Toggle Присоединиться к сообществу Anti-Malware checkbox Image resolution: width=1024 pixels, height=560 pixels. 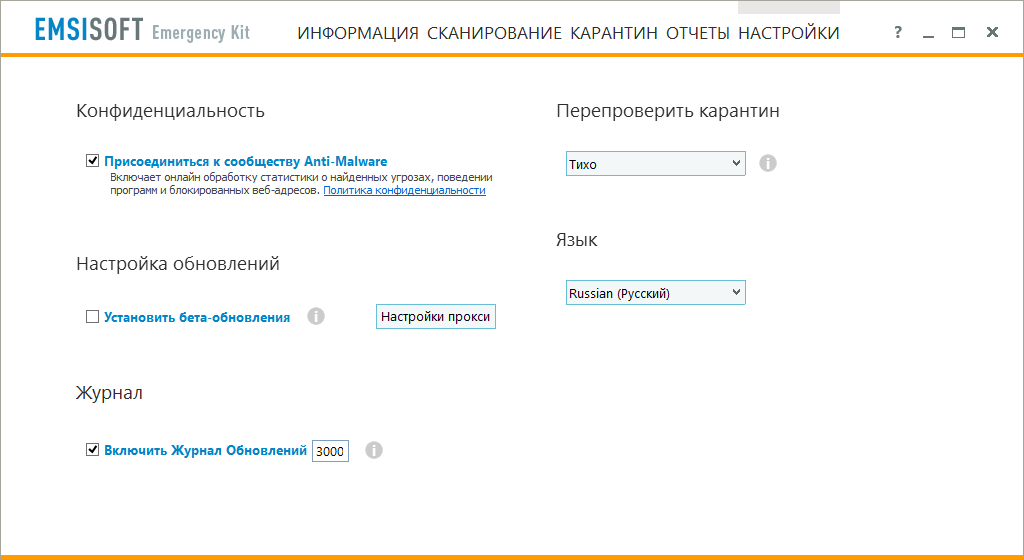pyautogui.click(x=93, y=161)
